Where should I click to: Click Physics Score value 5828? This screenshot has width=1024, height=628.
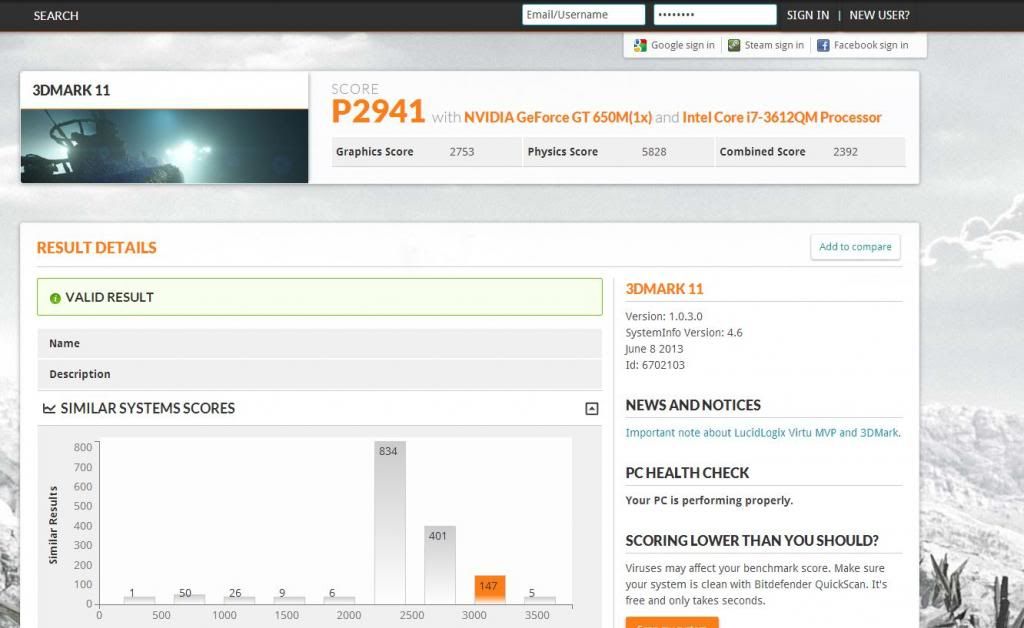pyautogui.click(x=654, y=152)
